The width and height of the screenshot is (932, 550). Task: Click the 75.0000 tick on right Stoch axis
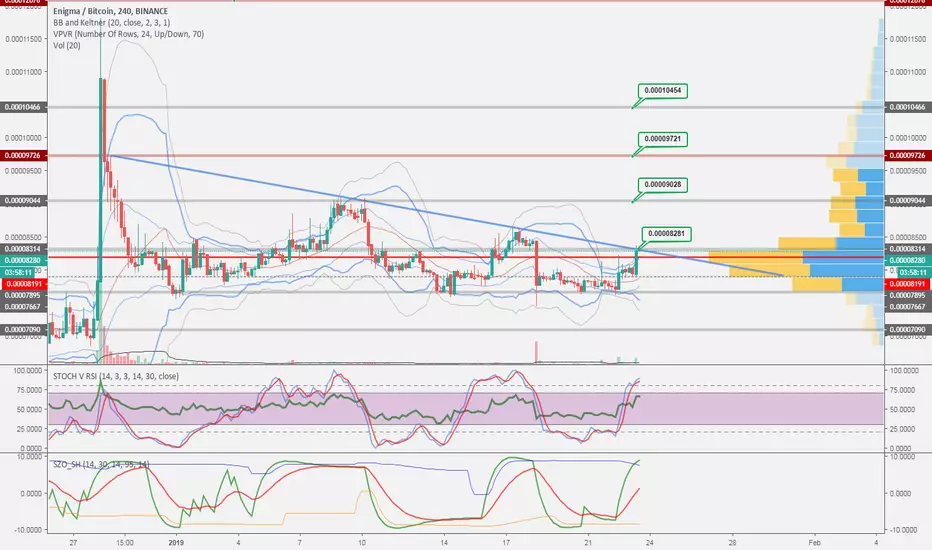click(x=901, y=390)
